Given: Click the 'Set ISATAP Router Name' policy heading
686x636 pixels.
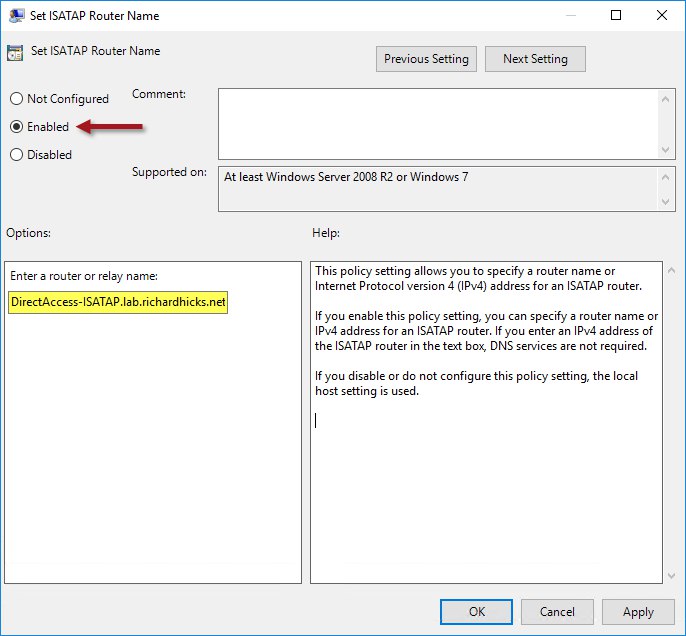Looking at the screenshot, I should (x=95, y=51).
